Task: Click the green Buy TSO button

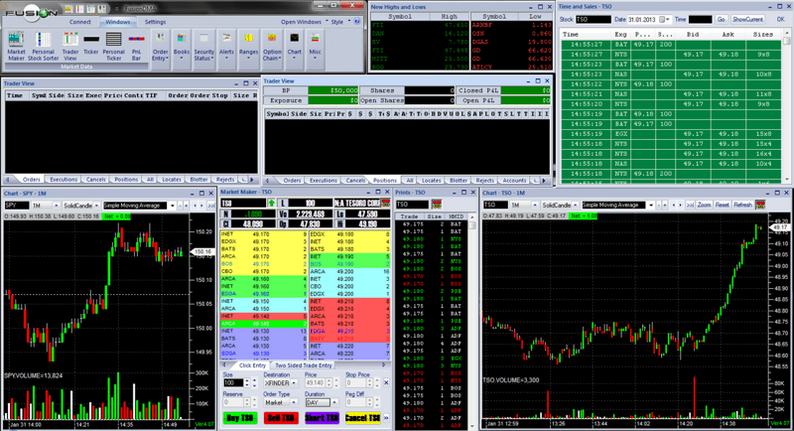Action: (240, 418)
